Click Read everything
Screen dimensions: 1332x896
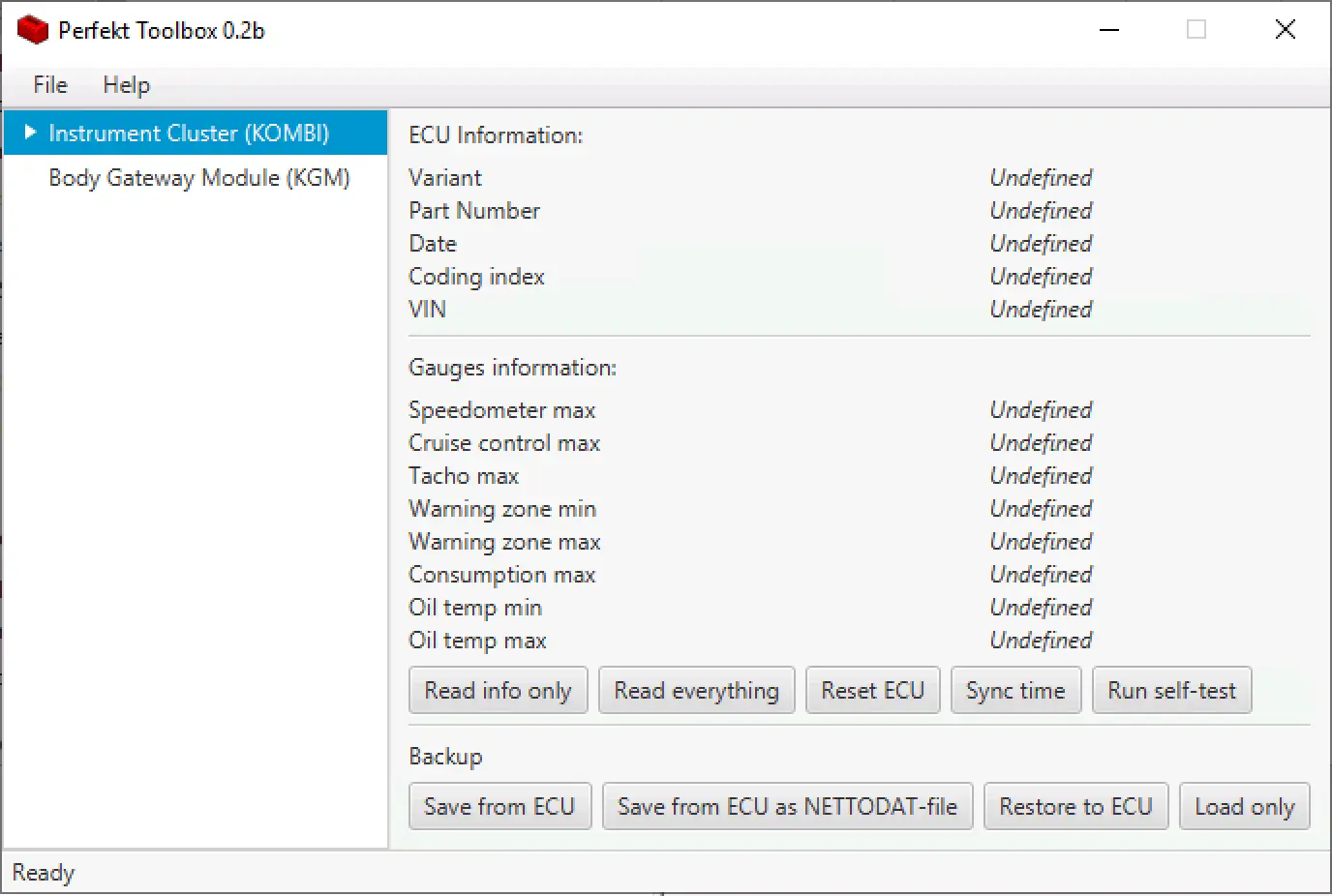696,690
